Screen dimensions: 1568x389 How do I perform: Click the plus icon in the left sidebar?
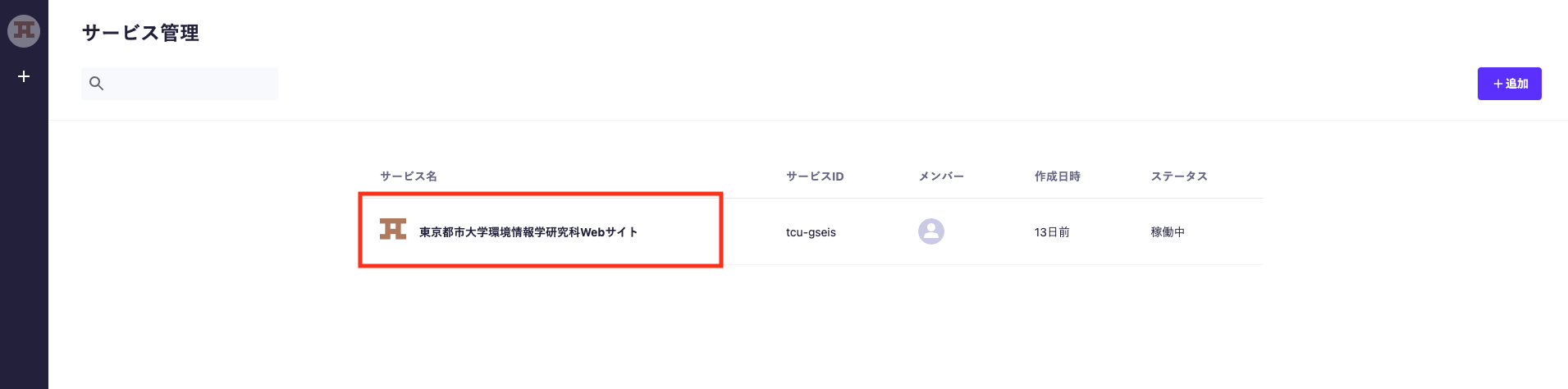[24, 76]
